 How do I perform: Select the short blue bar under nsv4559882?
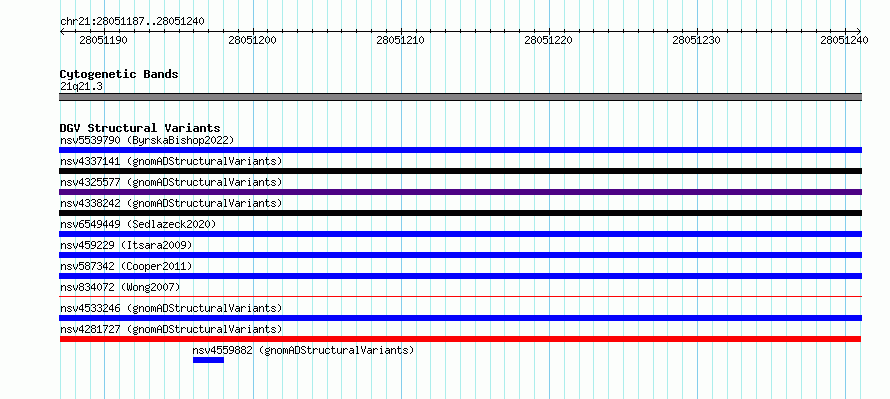[208, 360]
